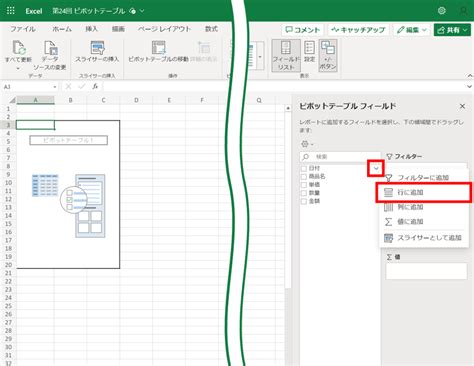The width and height of the screenshot is (474, 366).
Task: Switch to the ページレイアウト tab
Action: pyautogui.click(x=164, y=29)
